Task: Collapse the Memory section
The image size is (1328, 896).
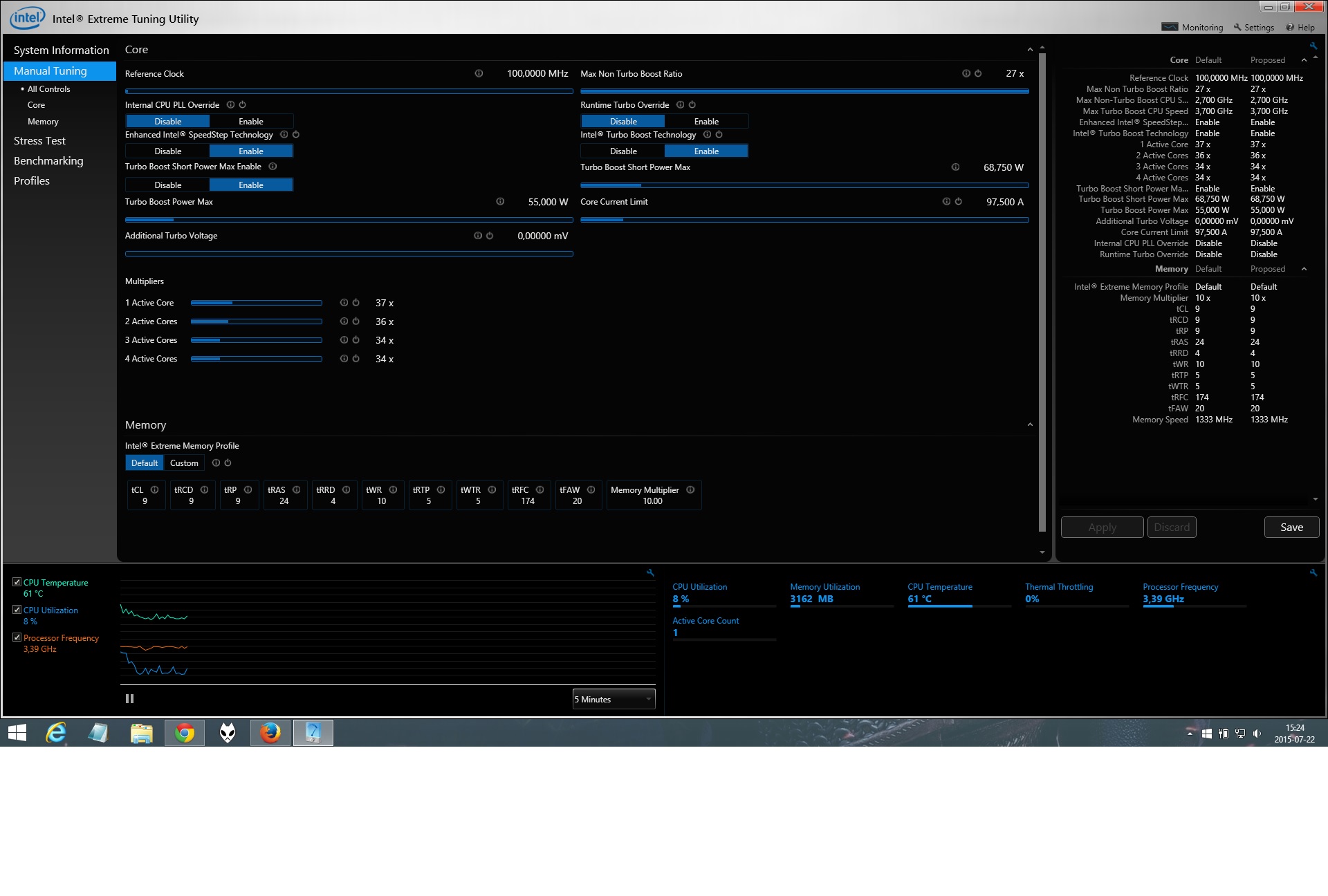Action: click(1030, 424)
